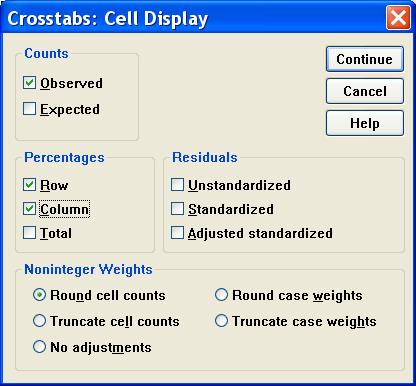Select Truncate cell counts radio option
The image size is (416, 386).
(39, 321)
